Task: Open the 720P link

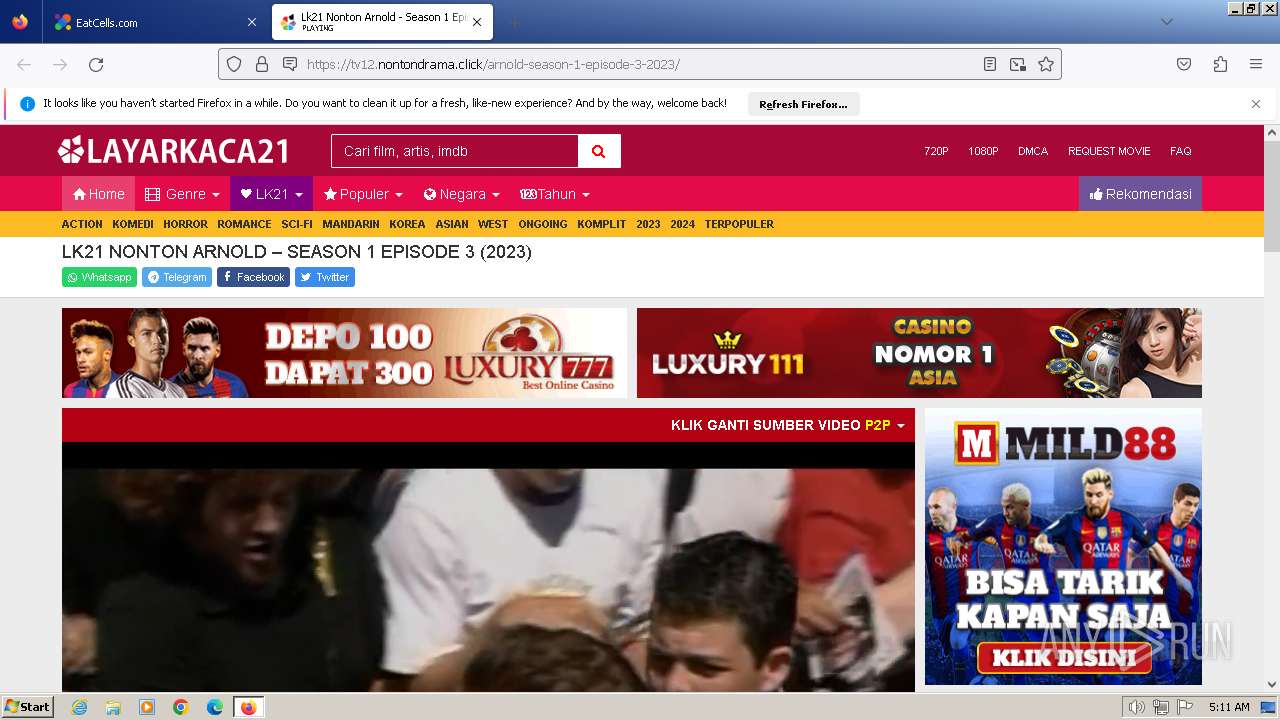Action: tap(936, 151)
